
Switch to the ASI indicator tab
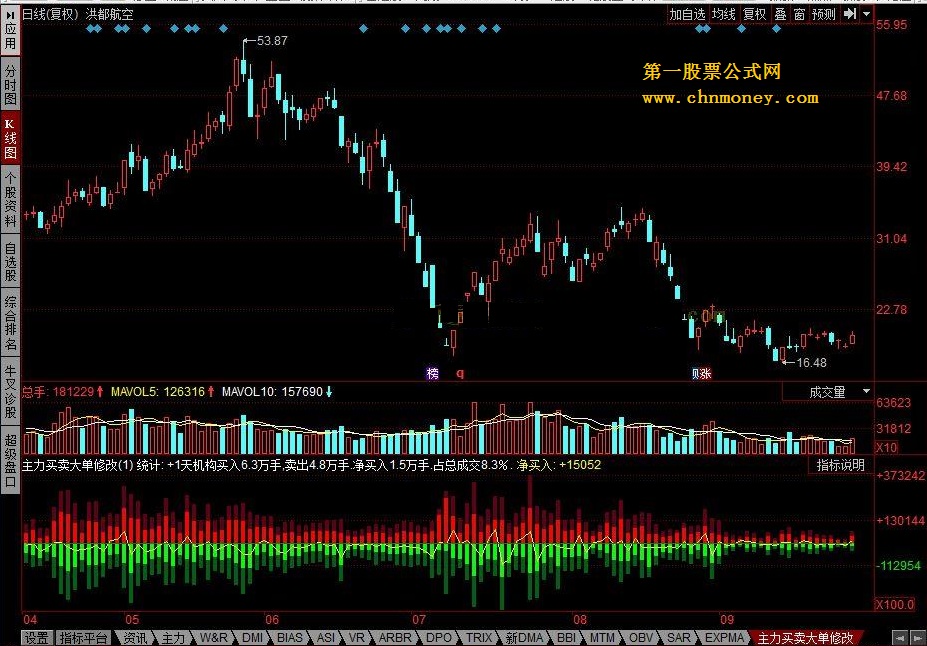[326, 638]
